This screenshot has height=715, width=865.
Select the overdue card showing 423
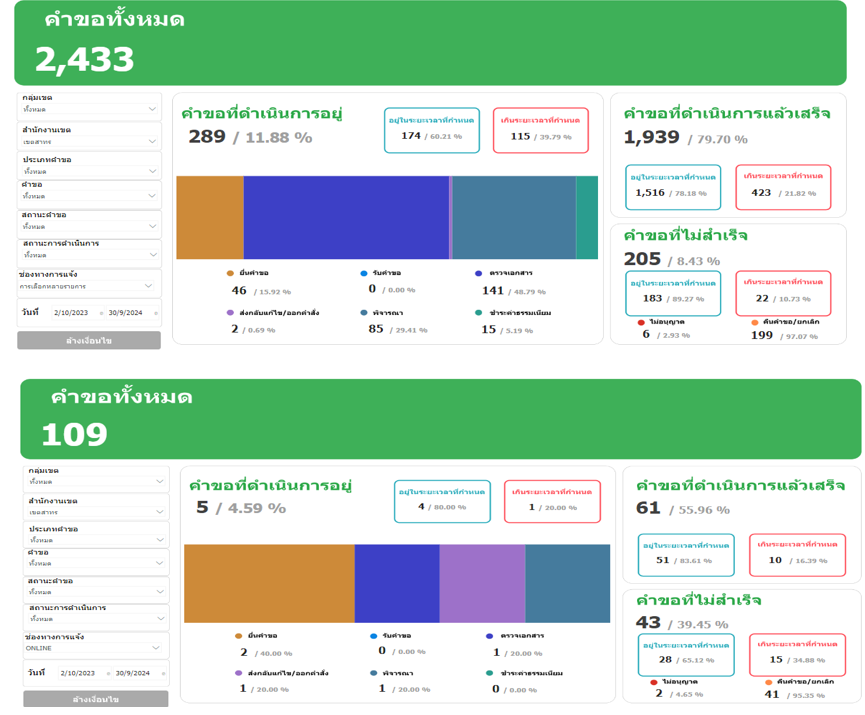pyautogui.click(x=784, y=187)
